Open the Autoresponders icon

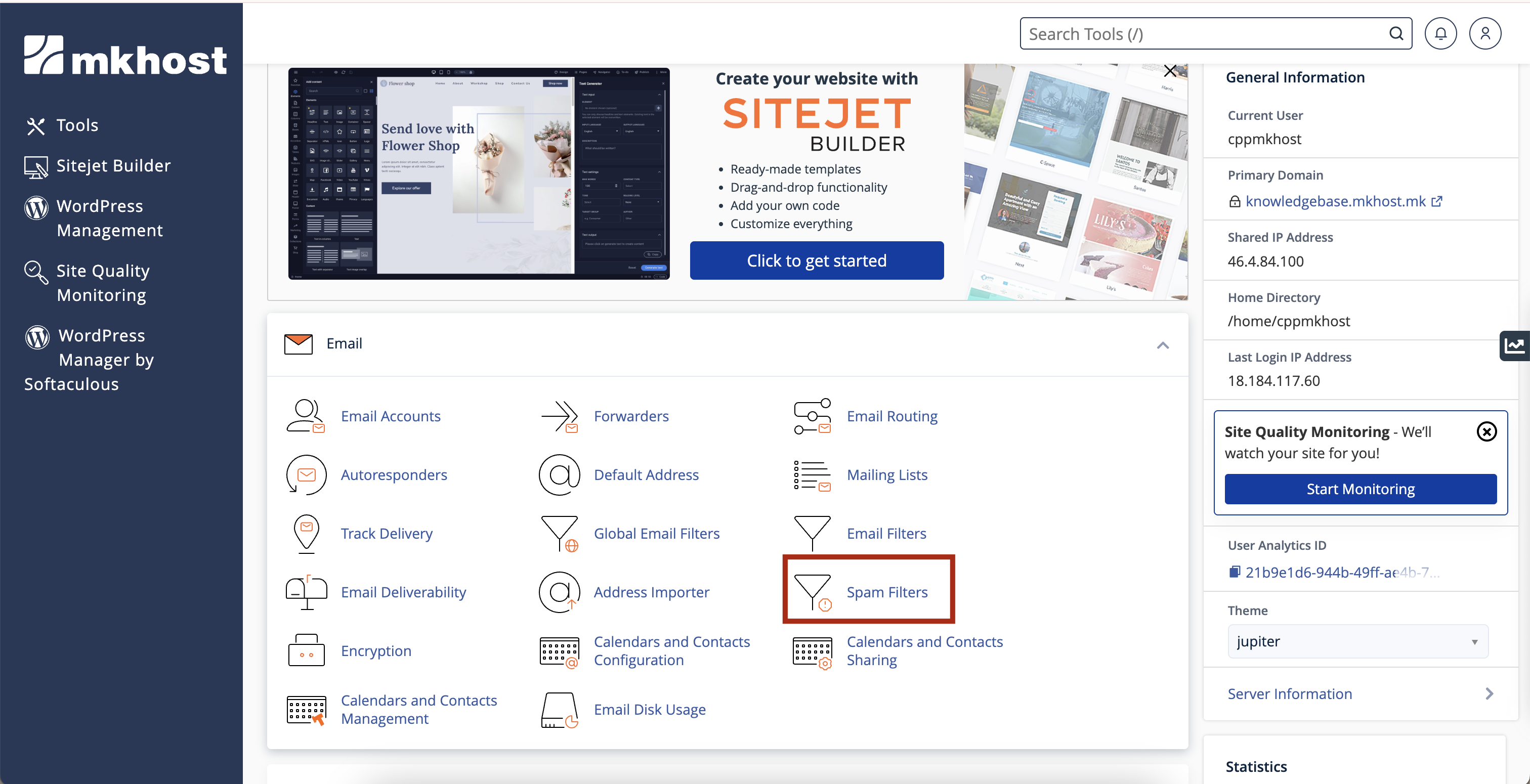(x=306, y=474)
